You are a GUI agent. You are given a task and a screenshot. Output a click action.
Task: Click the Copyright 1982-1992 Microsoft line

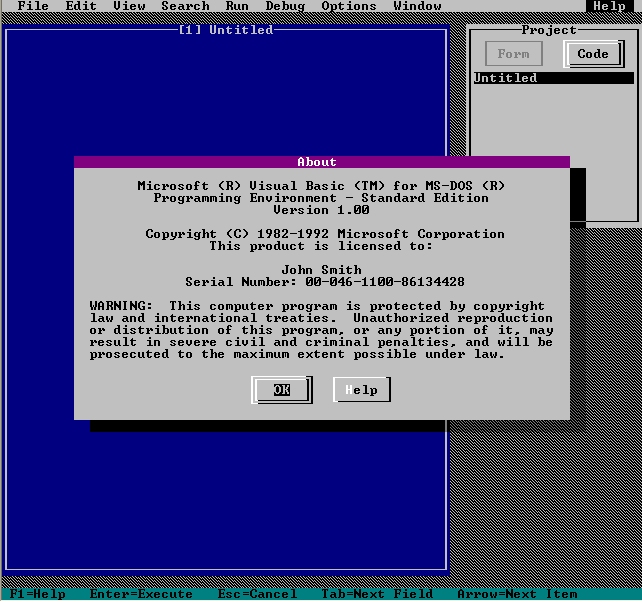tap(325, 234)
